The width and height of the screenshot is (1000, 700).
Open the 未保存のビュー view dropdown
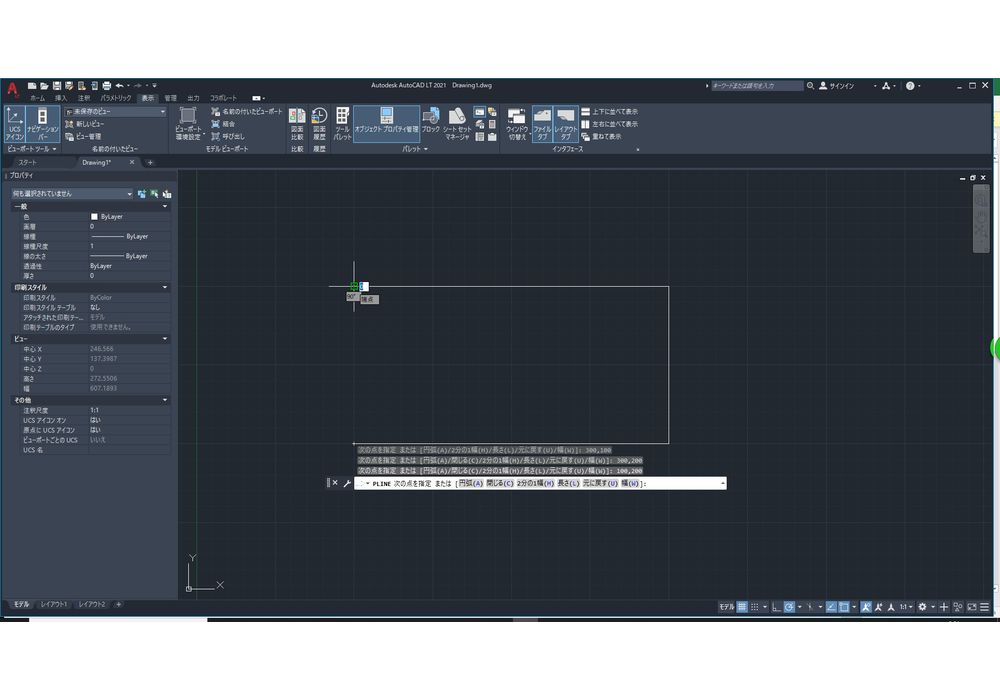(x=115, y=112)
